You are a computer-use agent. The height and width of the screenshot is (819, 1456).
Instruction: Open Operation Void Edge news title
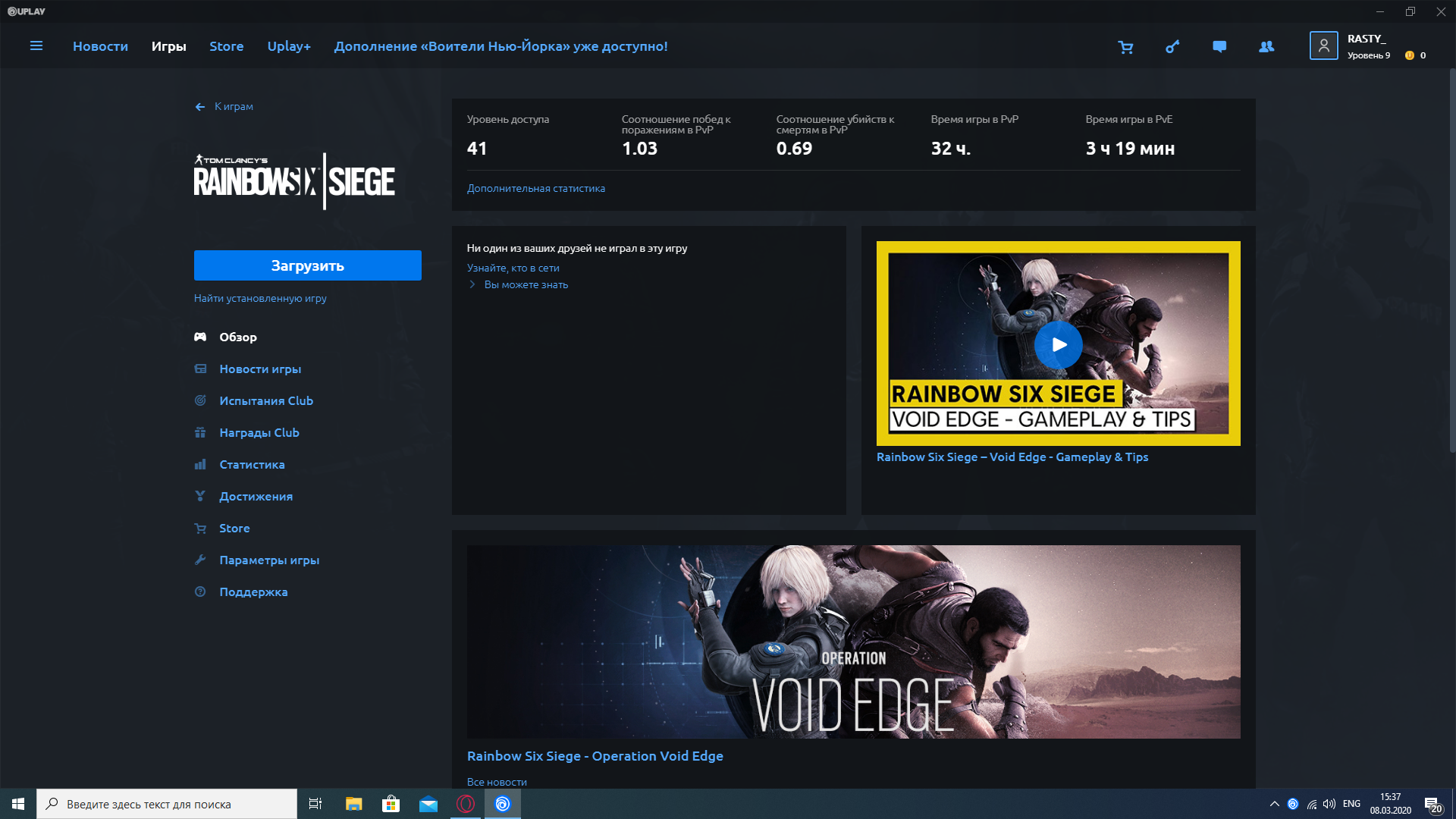coord(595,756)
